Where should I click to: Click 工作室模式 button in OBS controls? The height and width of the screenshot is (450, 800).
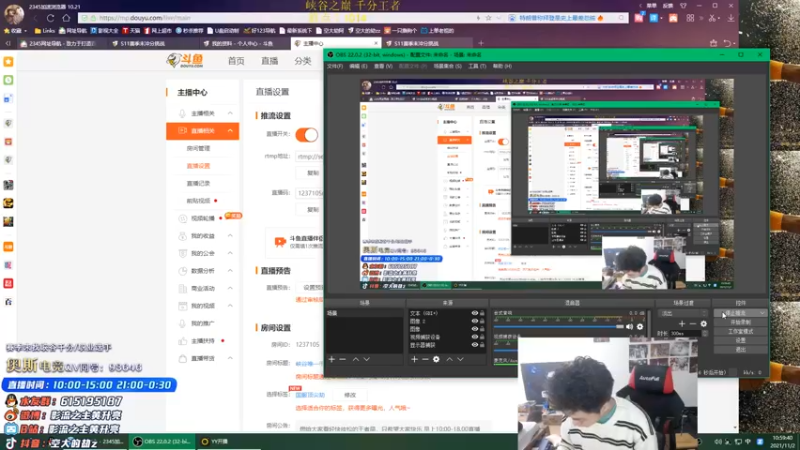[x=740, y=332]
